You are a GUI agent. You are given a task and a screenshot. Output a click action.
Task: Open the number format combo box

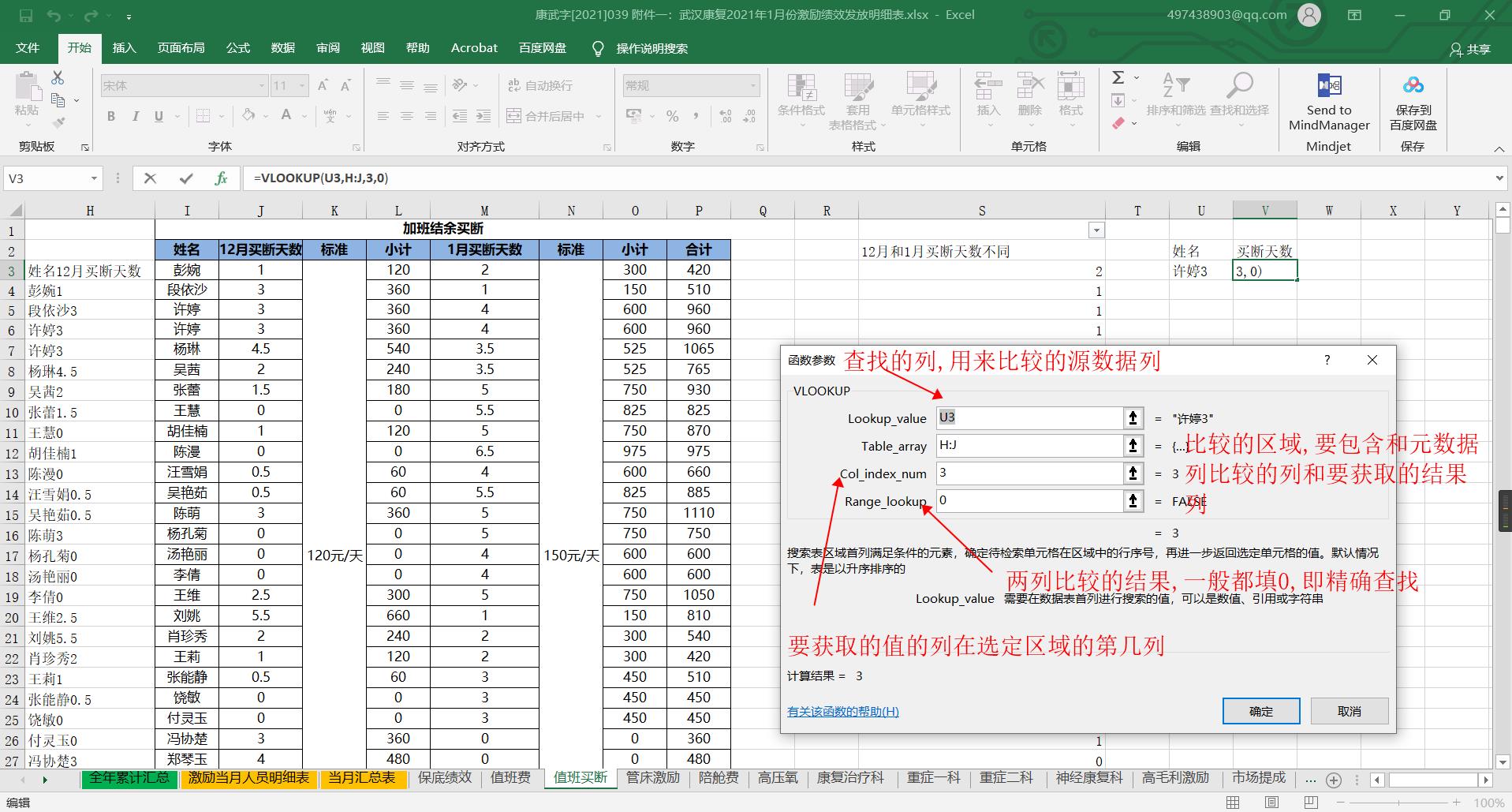(692, 85)
